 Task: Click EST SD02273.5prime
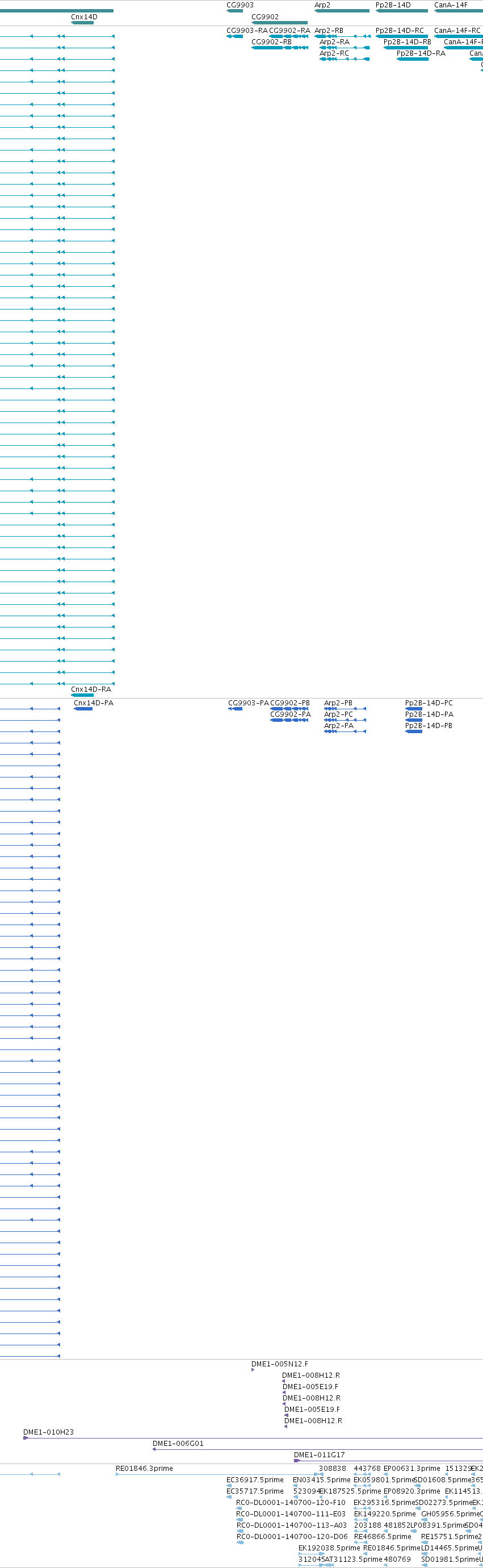pyautogui.click(x=443, y=1503)
